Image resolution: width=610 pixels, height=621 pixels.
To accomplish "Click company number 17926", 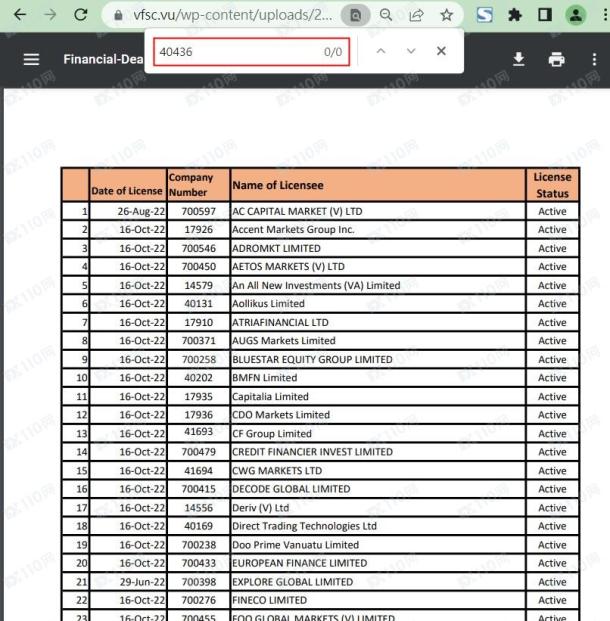I will (198, 230).
